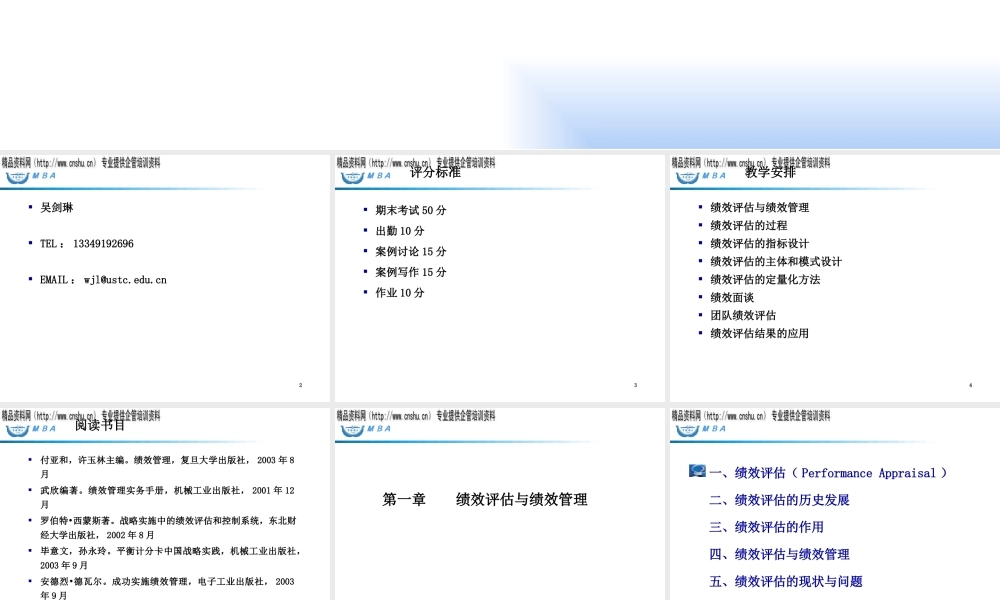1000x600 pixels.
Task: Select the 绩效评估与绩效管理 bullet in 教学安排
Action: pos(760,207)
